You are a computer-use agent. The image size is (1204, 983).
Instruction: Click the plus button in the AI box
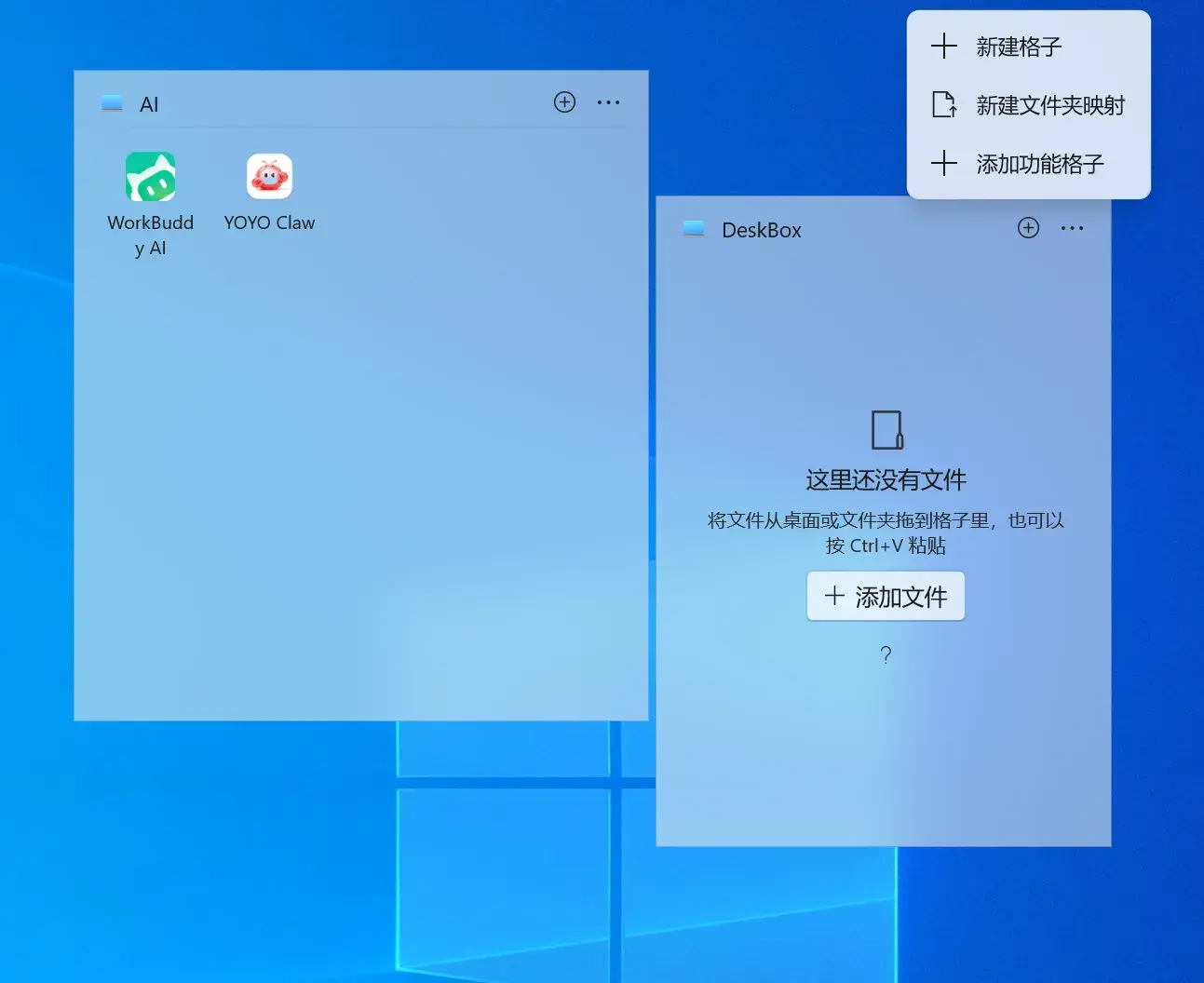[564, 102]
